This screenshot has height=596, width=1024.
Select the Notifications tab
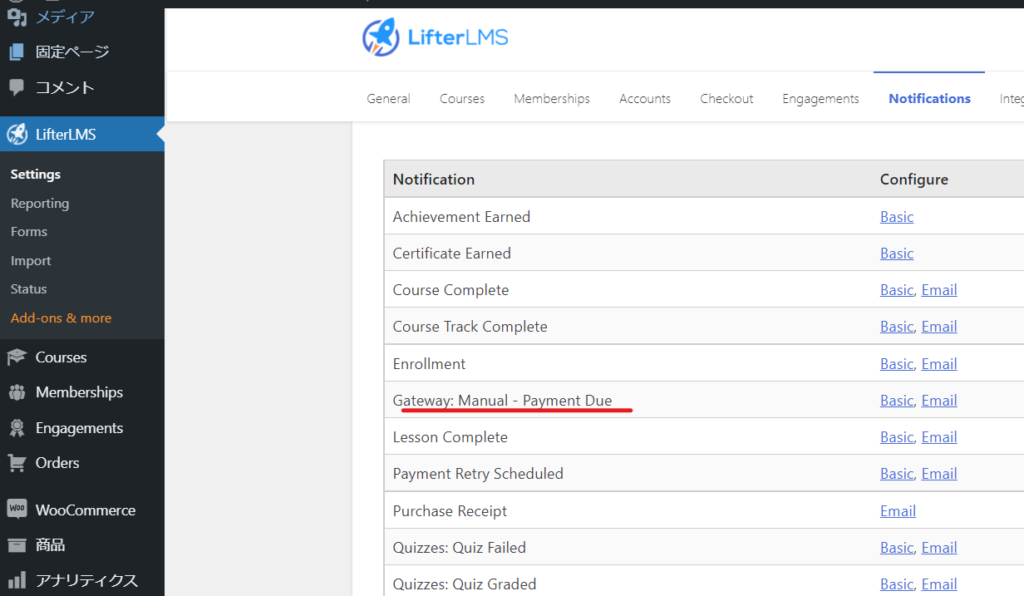[x=929, y=99]
